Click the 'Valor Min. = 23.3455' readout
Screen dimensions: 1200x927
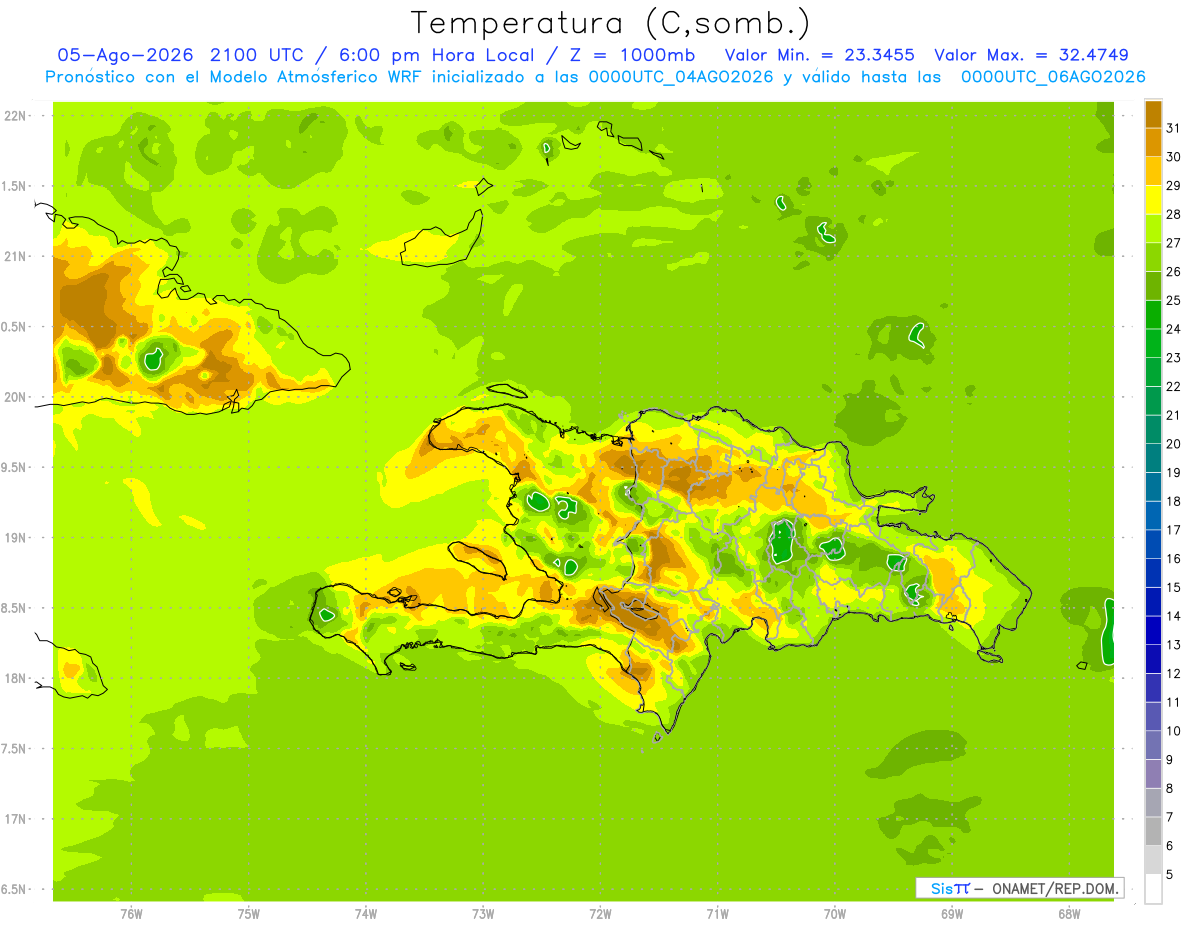tap(819, 55)
